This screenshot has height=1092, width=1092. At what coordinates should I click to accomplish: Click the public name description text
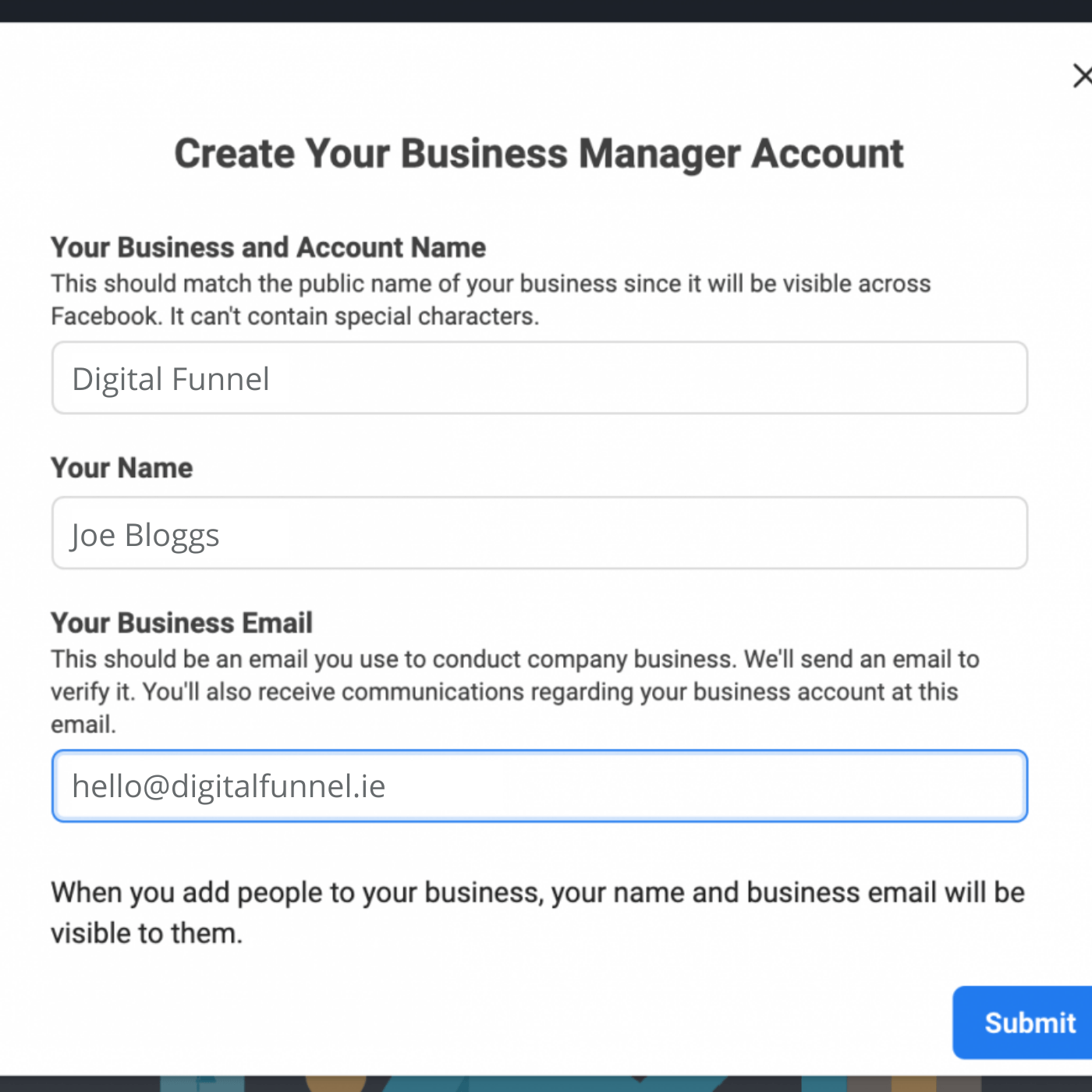coord(491,300)
